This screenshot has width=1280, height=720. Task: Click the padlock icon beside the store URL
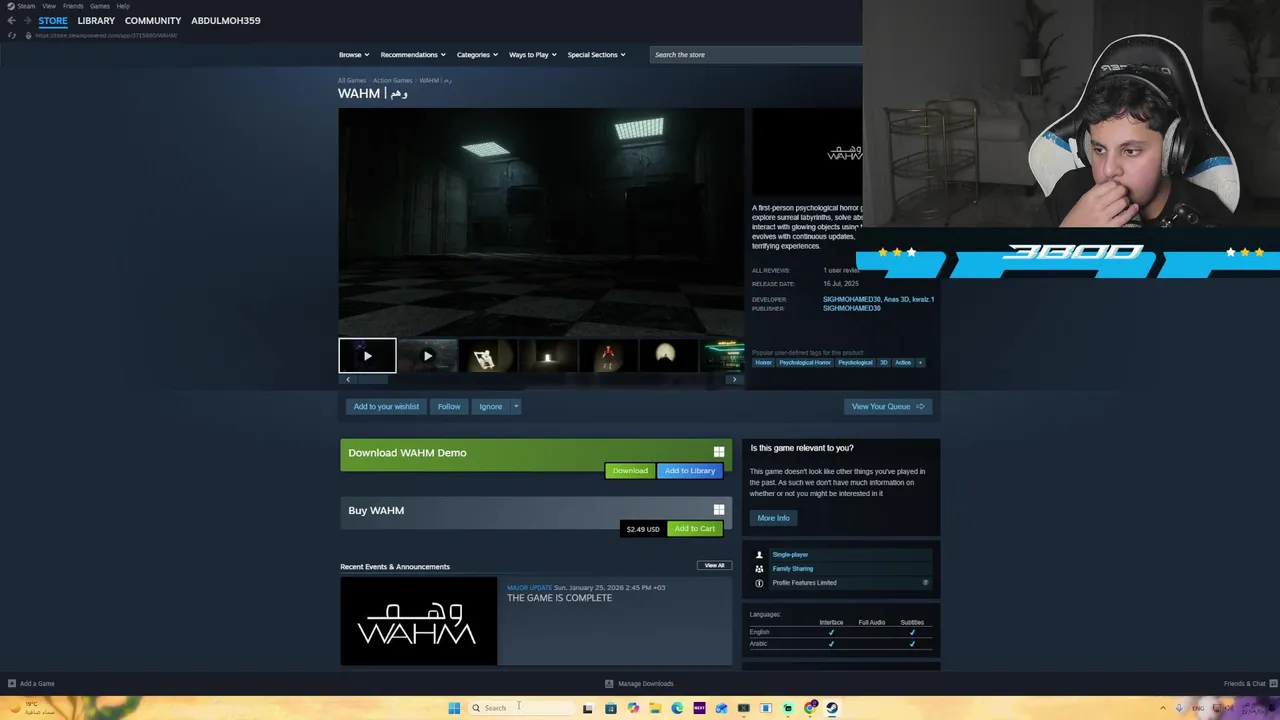coord(28,35)
